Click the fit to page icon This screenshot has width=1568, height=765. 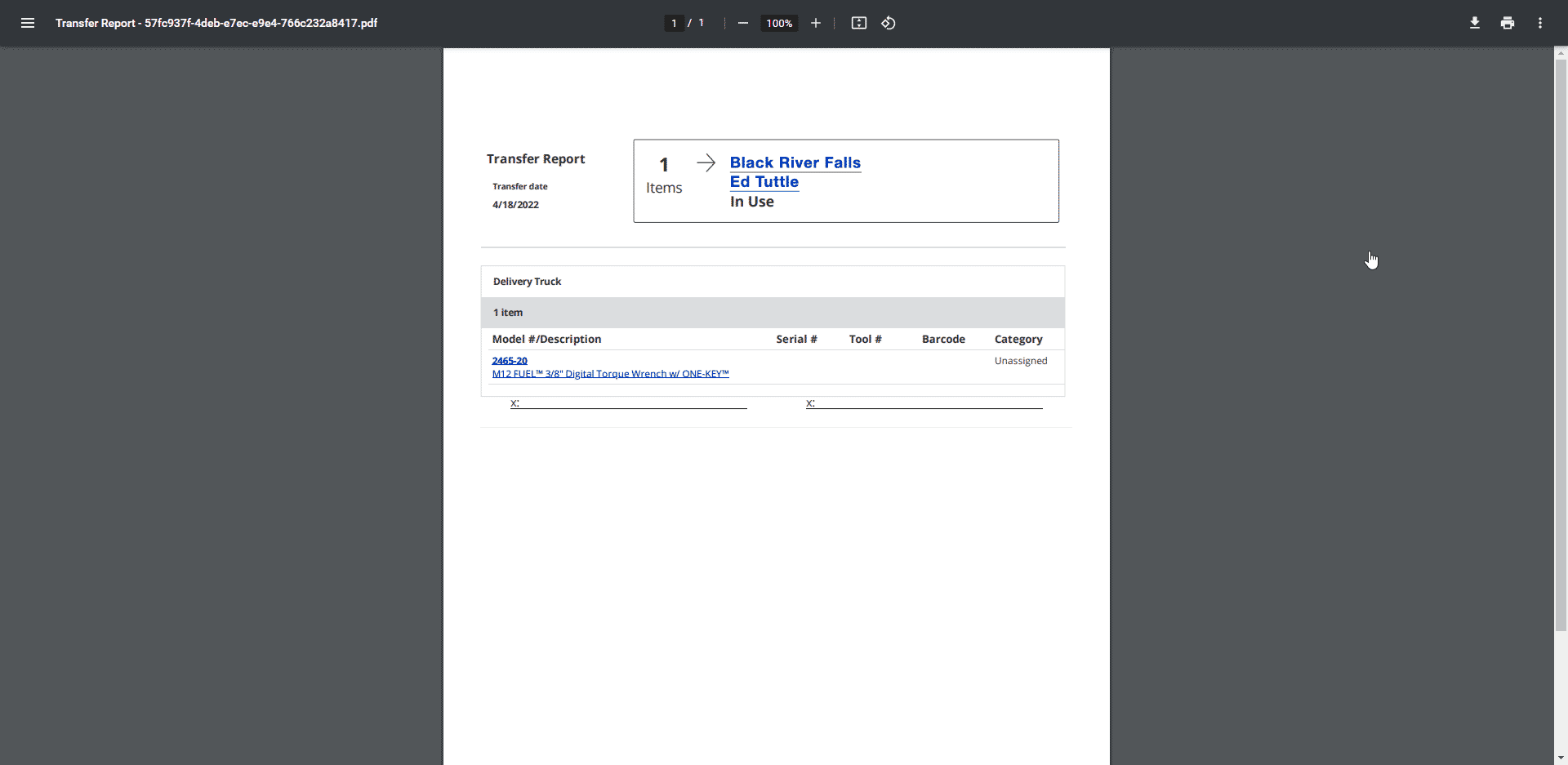pos(858,23)
